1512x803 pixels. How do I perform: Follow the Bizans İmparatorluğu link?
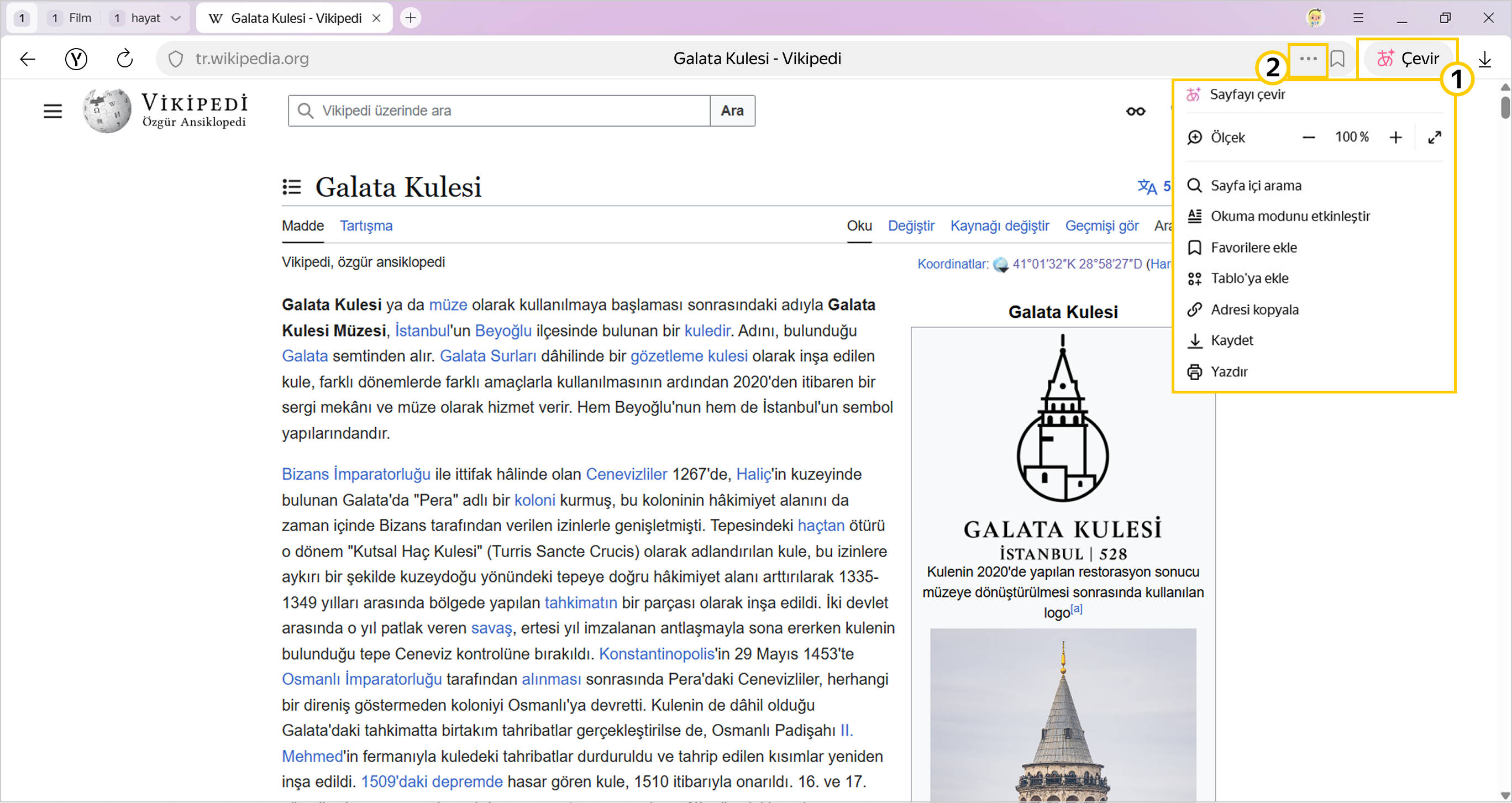point(356,474)
